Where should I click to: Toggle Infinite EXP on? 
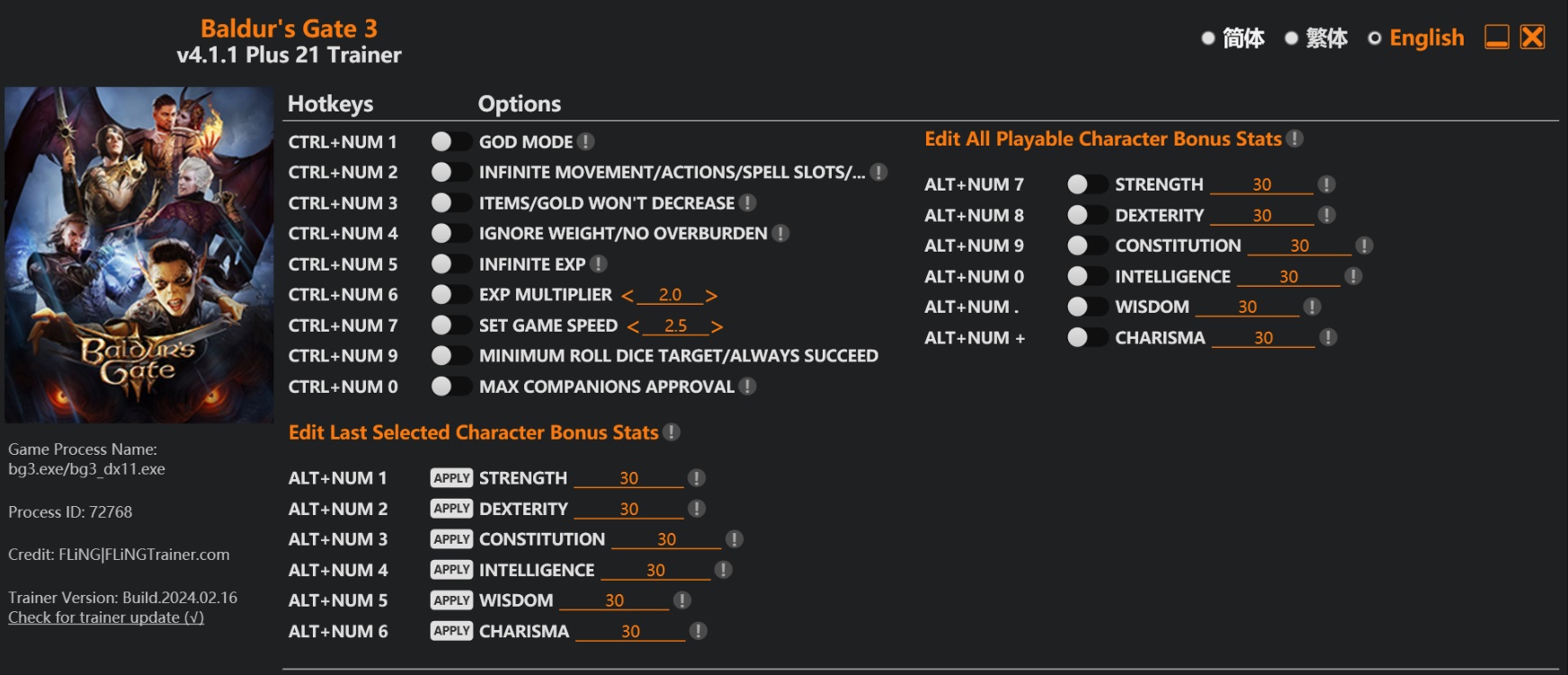pyautogui.click(x=450, y=264)
